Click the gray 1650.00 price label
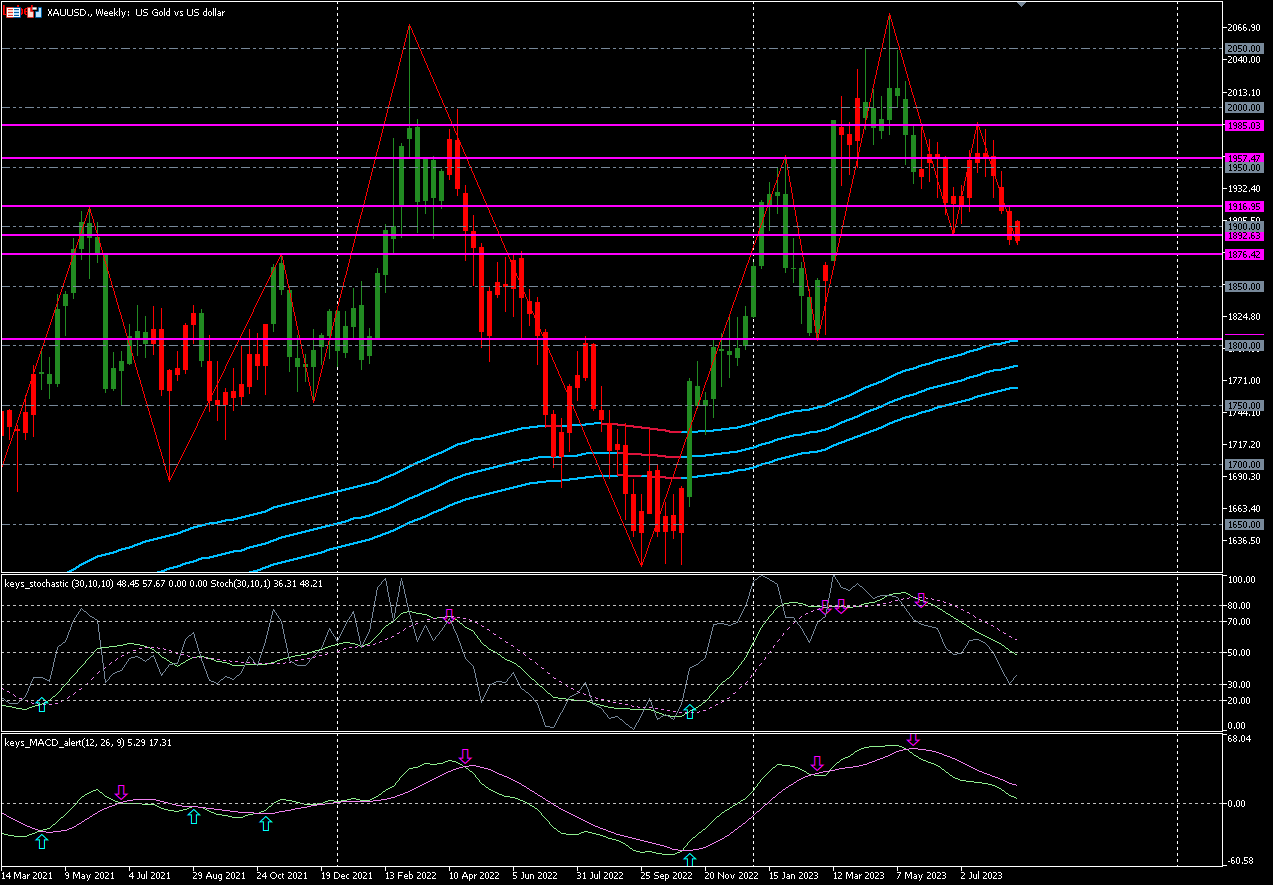The width and height of the screenshot is (1273, 885). click(1244, 524)
